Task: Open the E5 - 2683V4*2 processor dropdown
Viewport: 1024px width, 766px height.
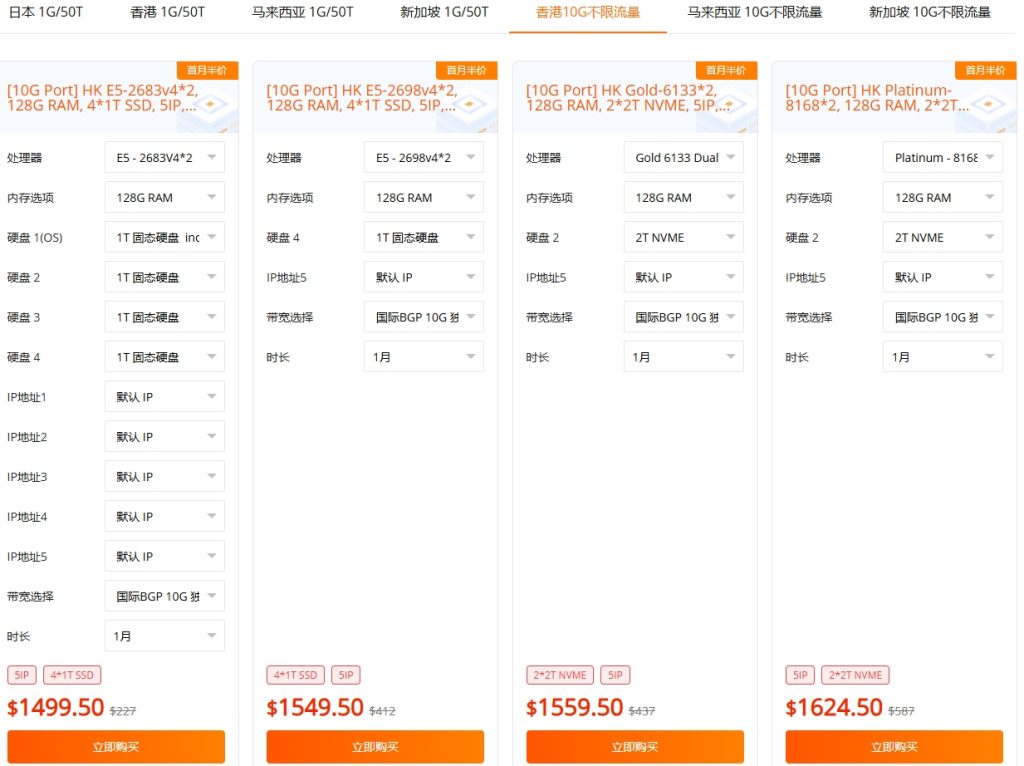Action: tap(165, 158)
